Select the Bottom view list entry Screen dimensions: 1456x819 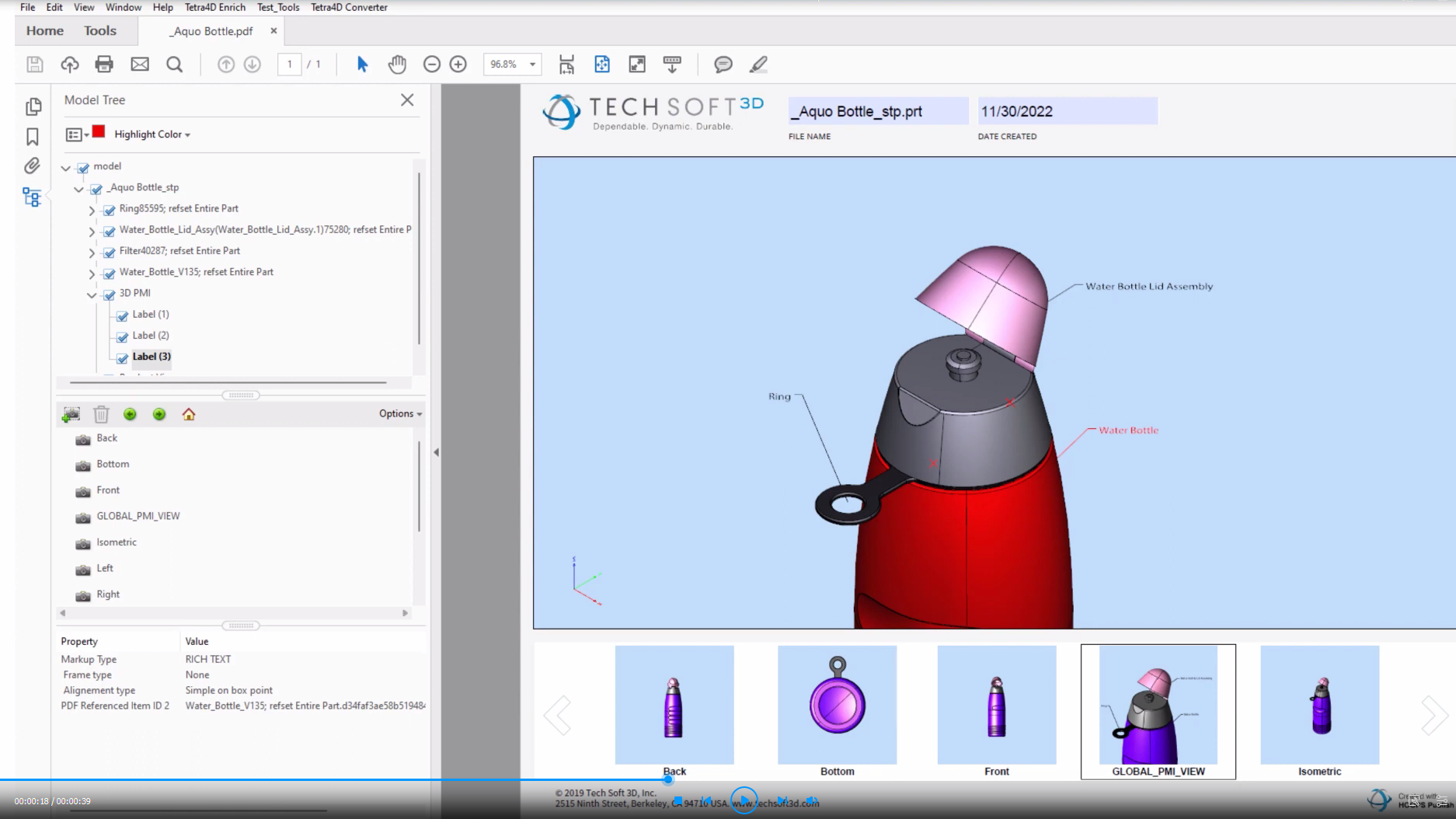(112, 464)
